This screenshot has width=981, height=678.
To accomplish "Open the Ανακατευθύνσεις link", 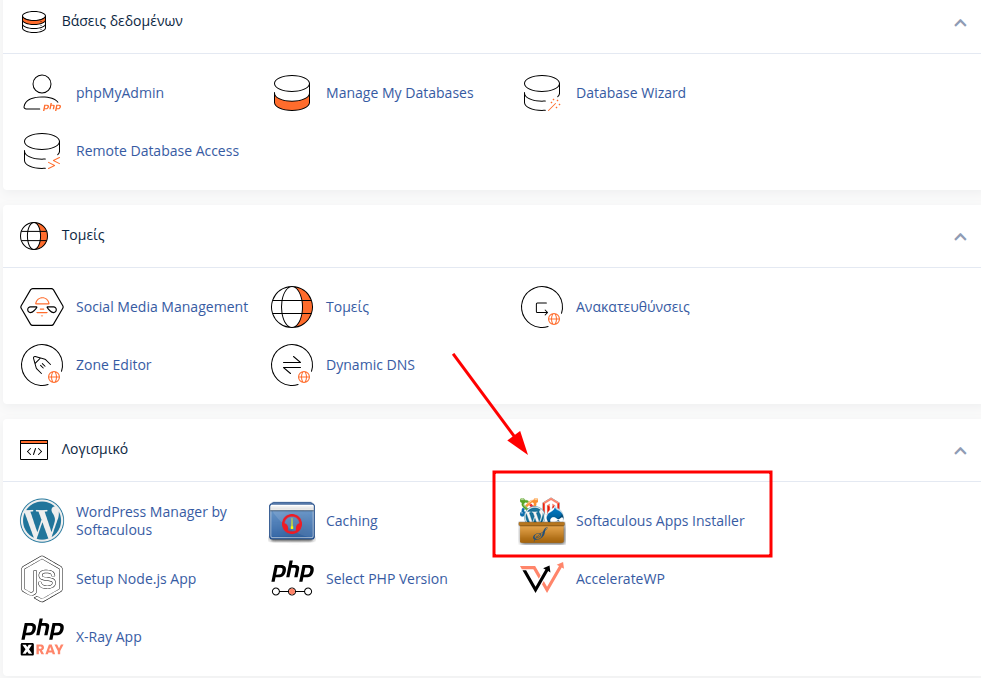I will coord(632,307).
